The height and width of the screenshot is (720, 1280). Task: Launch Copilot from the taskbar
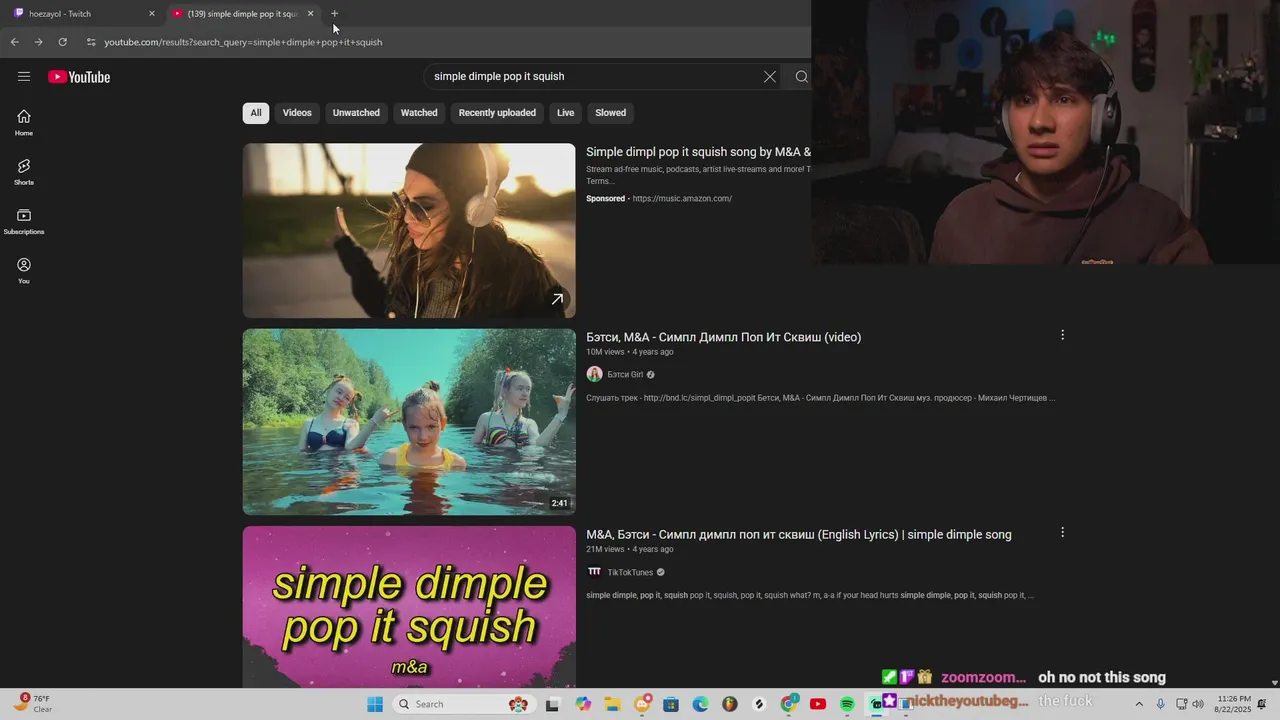(x=583, y=704)
